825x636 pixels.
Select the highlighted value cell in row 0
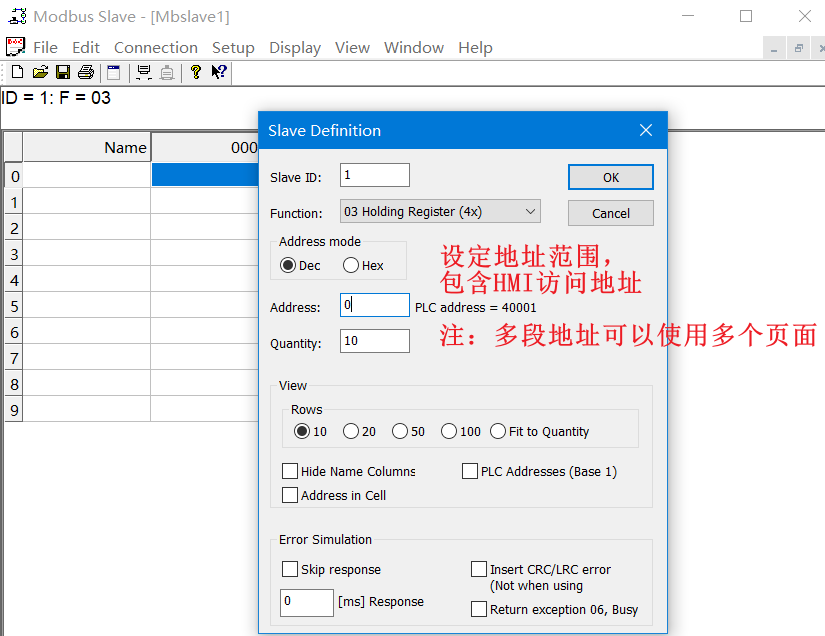(x=205, y=175)
